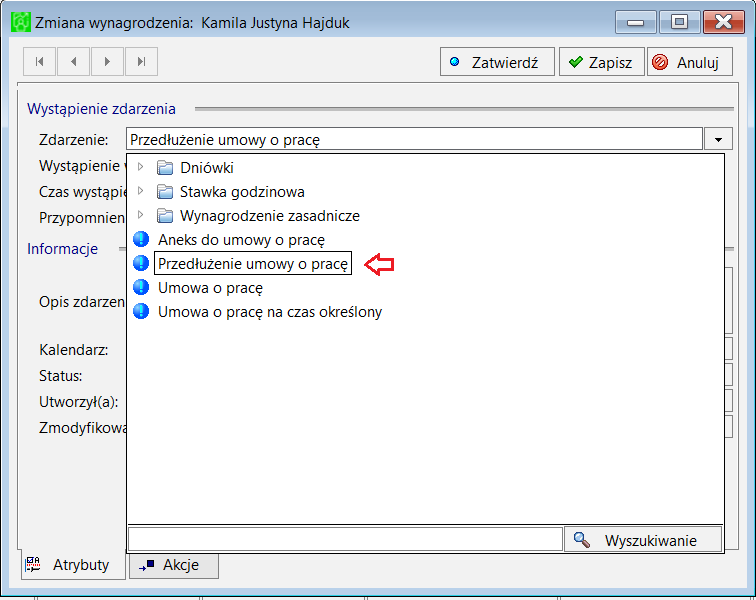Go to previous record arrow
Image resolution: width=756 pixels, height=600 pixels.
(x=73, y=62)
